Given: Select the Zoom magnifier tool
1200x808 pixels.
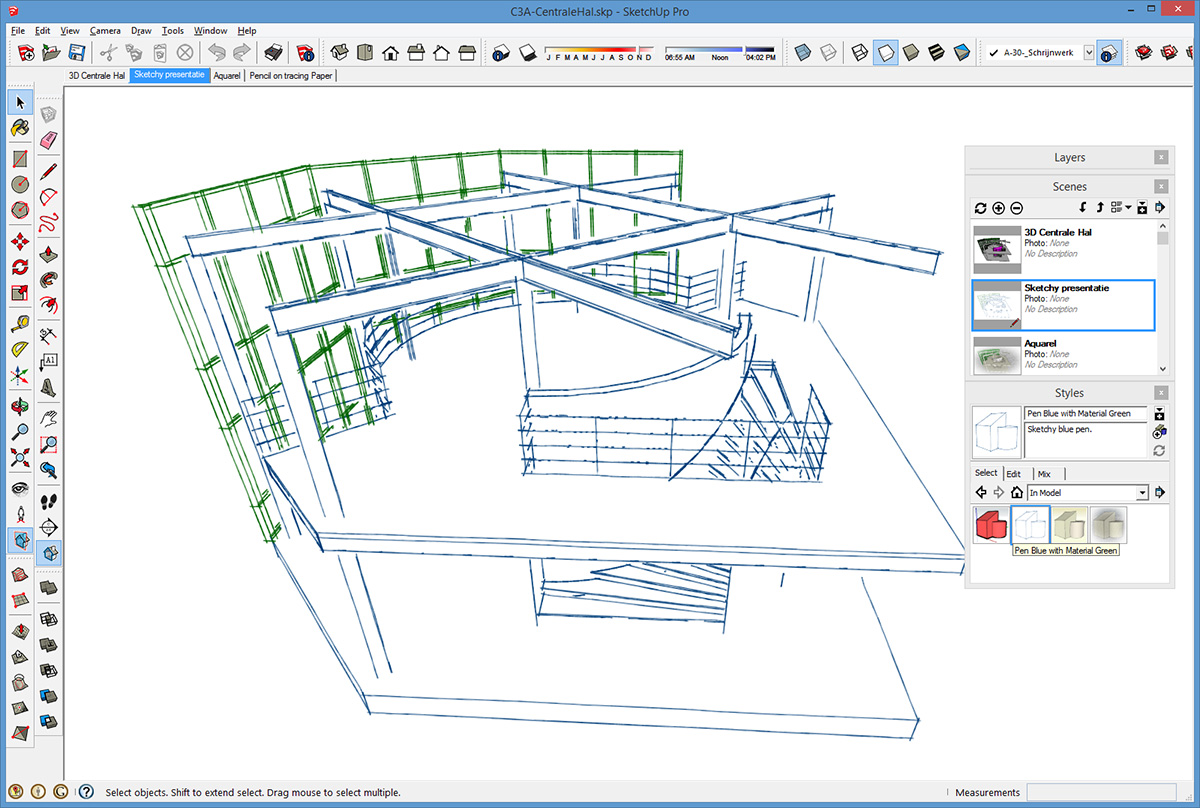Looking at the screenshot, I should [x=20, y=432].
